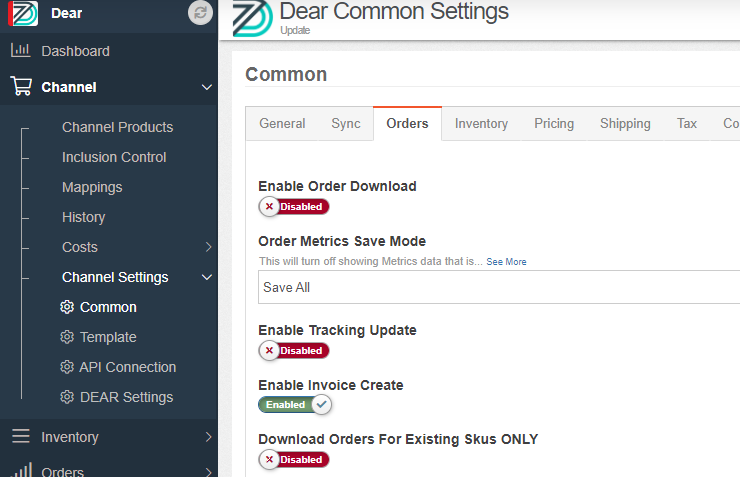Click the Order Metrics Save Mode label

pyautogui.click(x=342, y=241)
